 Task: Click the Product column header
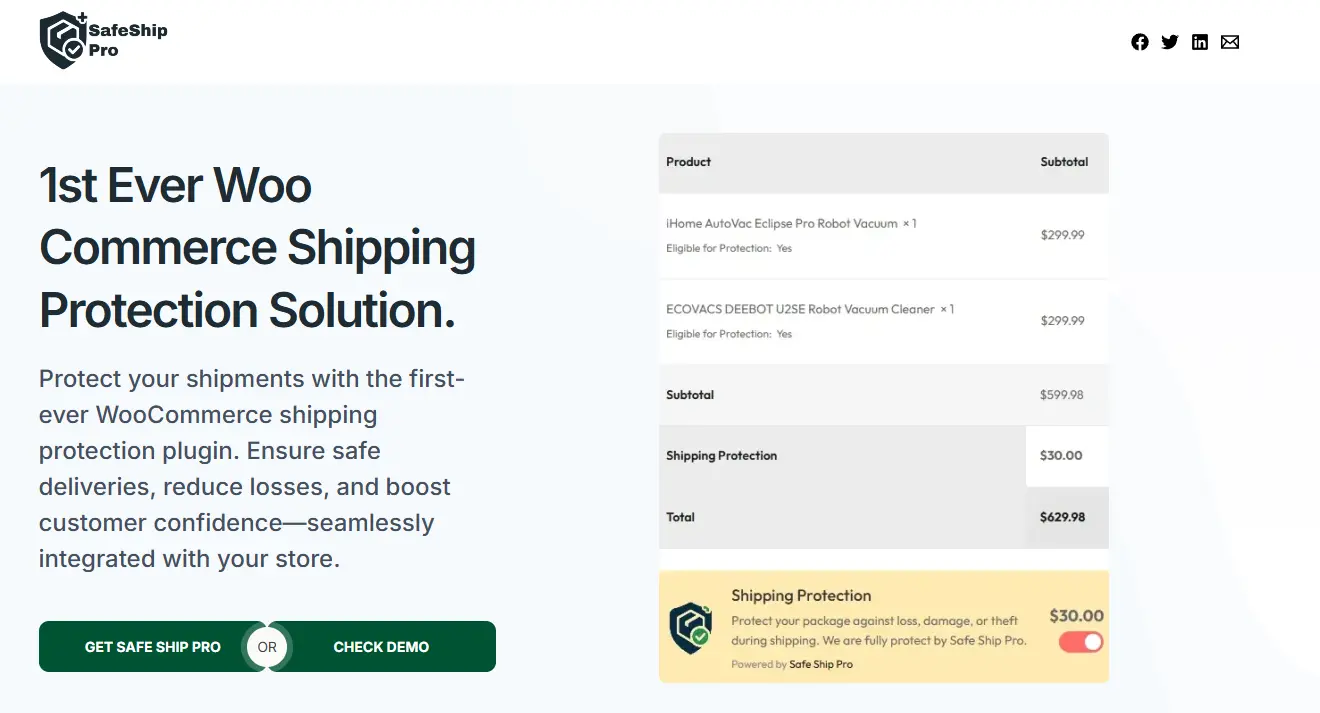click(x=689, y=161)
